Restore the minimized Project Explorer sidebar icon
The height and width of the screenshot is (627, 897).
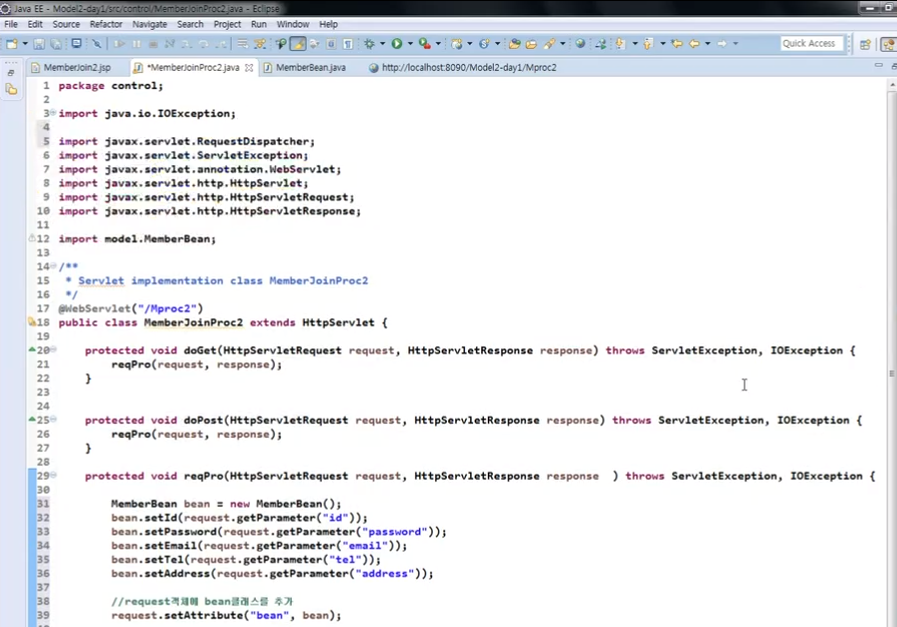11,89
